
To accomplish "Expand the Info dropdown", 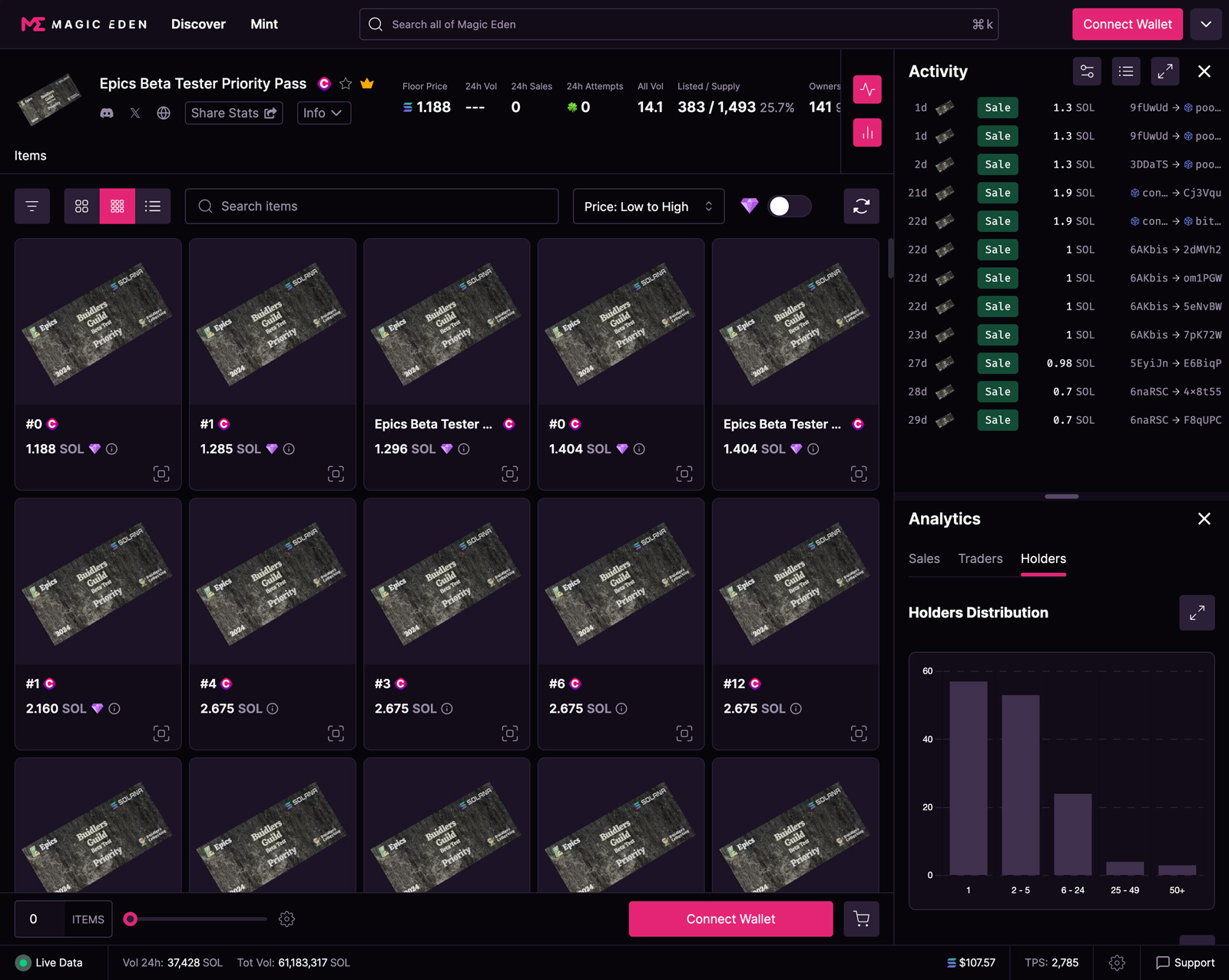I will [x=323, y=113].
